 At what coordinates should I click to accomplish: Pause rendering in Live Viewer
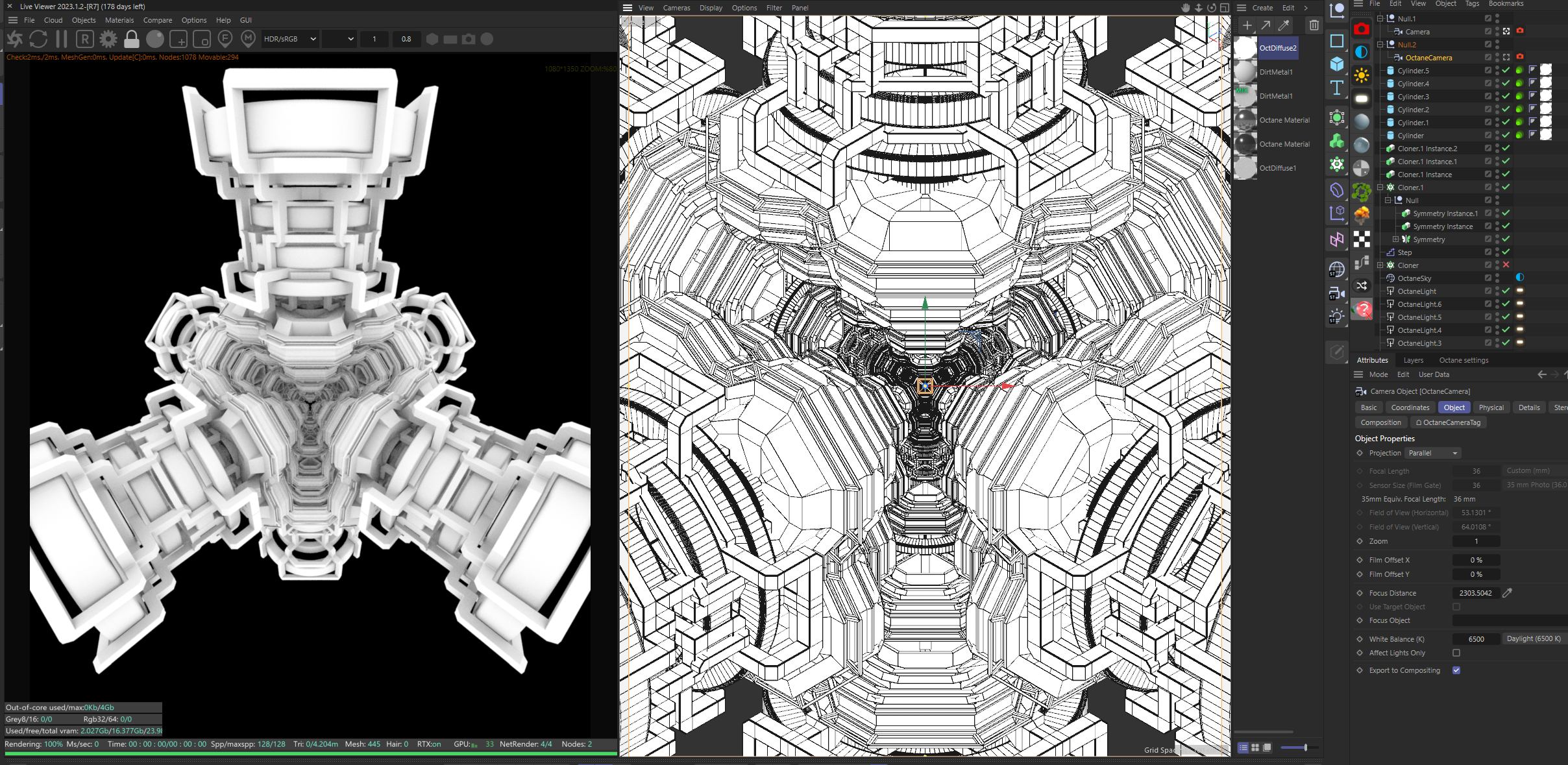62,39
